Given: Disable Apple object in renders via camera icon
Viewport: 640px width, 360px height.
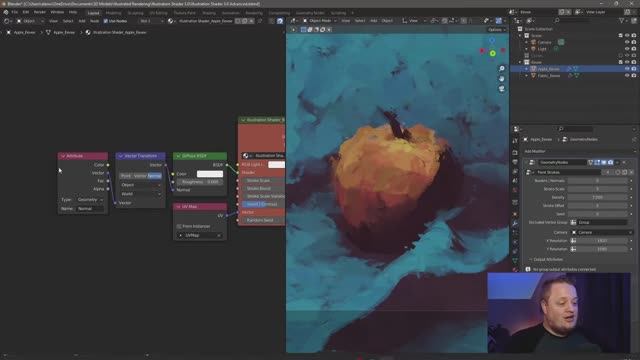Looking at the screenshot, I should [x=634, y=69].
